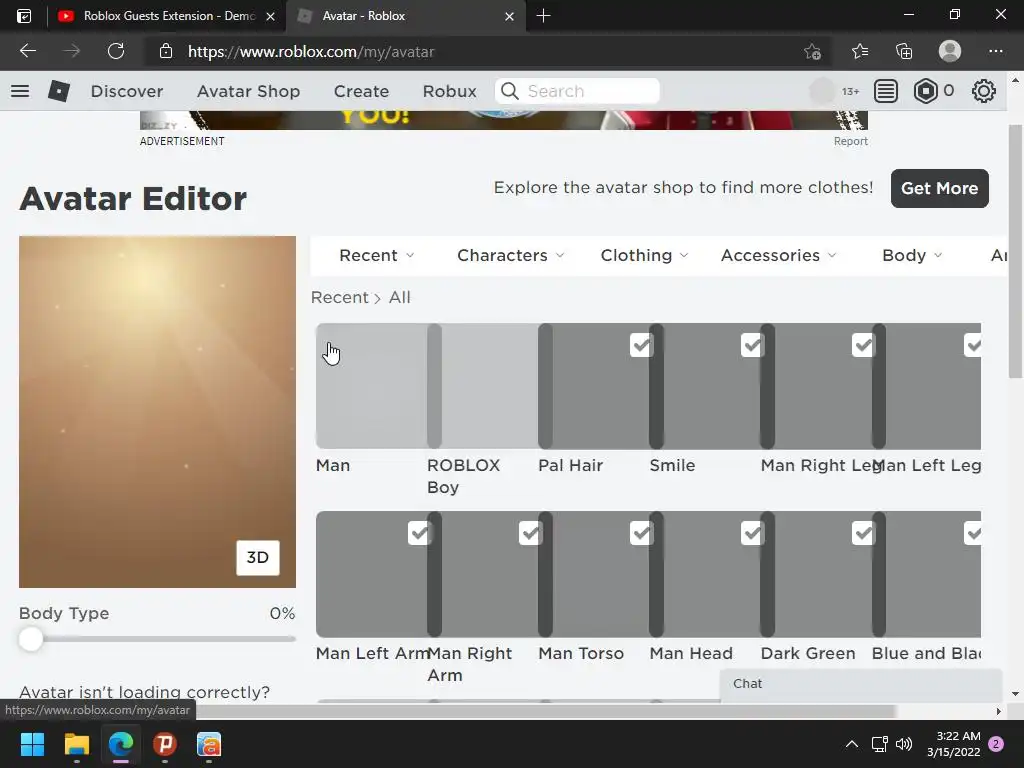Screen dimensions: 1024x768
Task: Click the browser address bar URL
Action: [311, 52]
